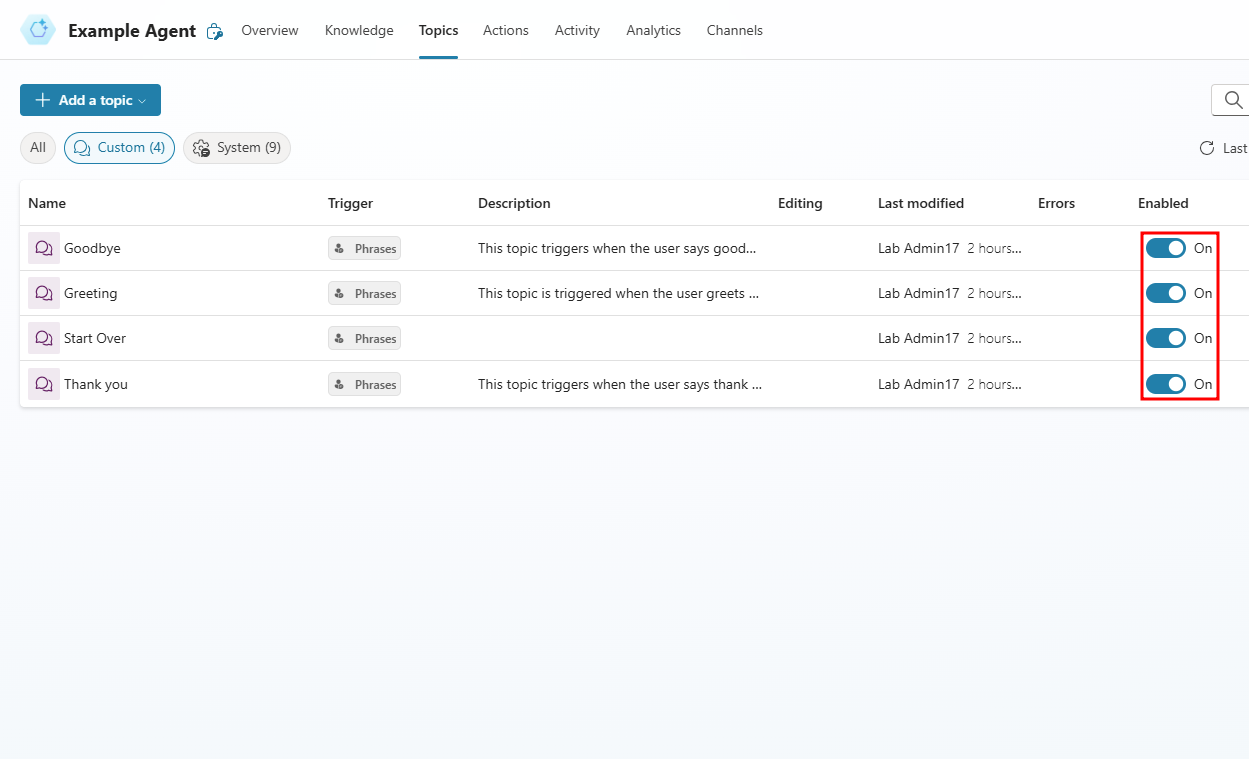Disable the Goodbye topic toggle
The height and width of the screenshot is (759, 1249).
click(x=1166, y=247)
